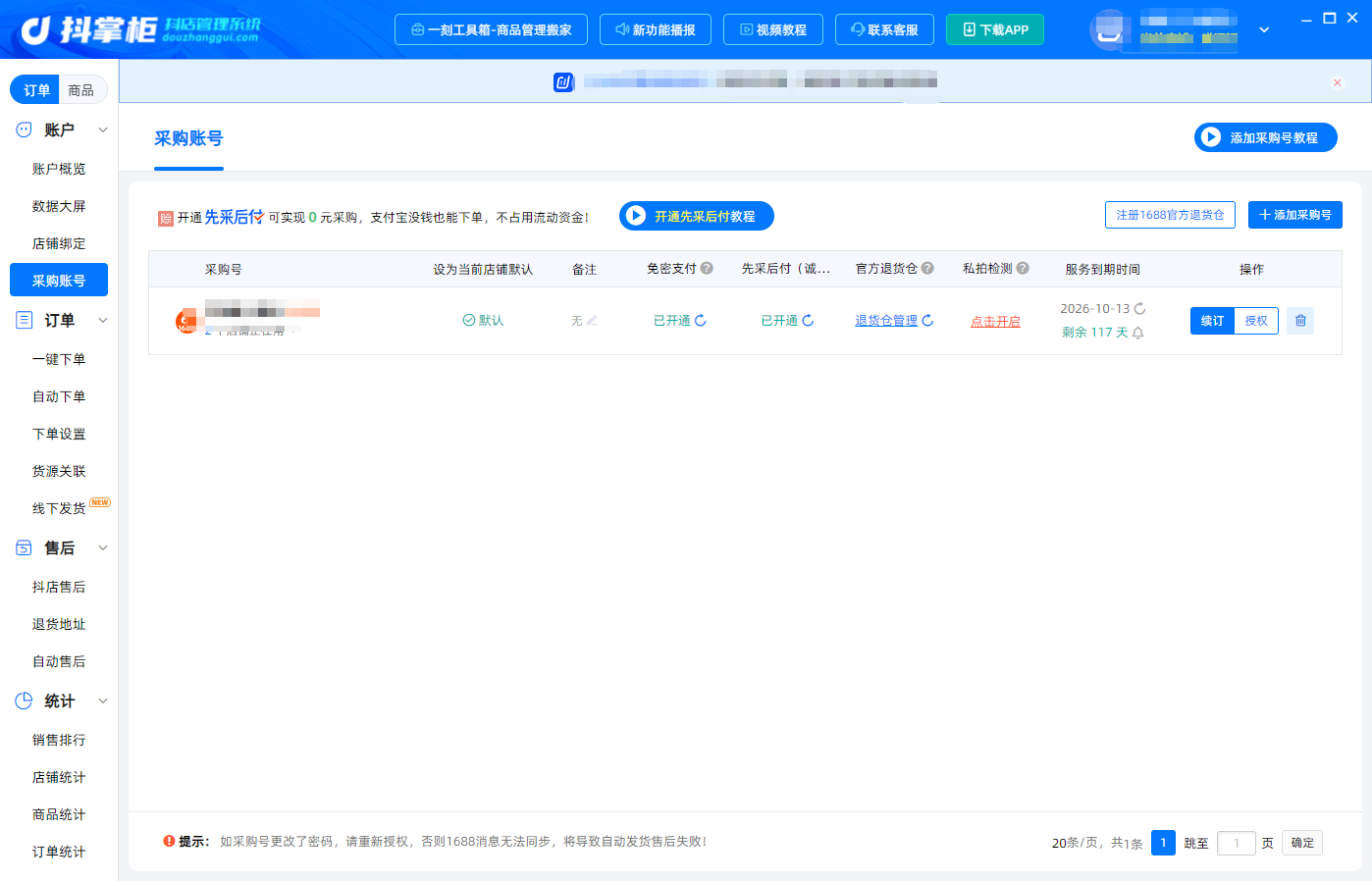Click 一刻工具箱-商品管理搬家 button
Screen dimensions: 1372x881
tap(491, 29)
